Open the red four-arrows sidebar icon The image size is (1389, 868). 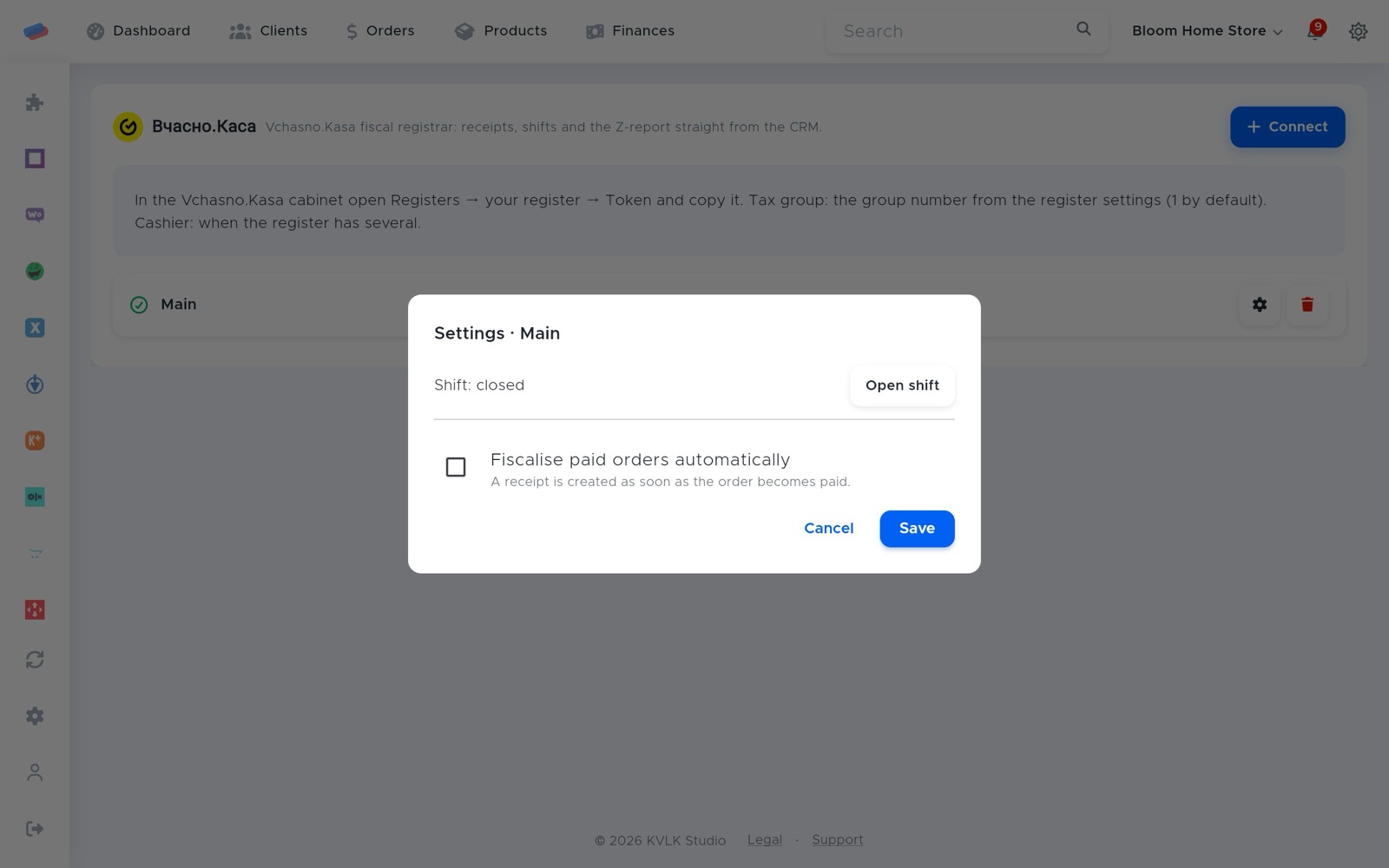pyautogui.click(x=35, y=610)
